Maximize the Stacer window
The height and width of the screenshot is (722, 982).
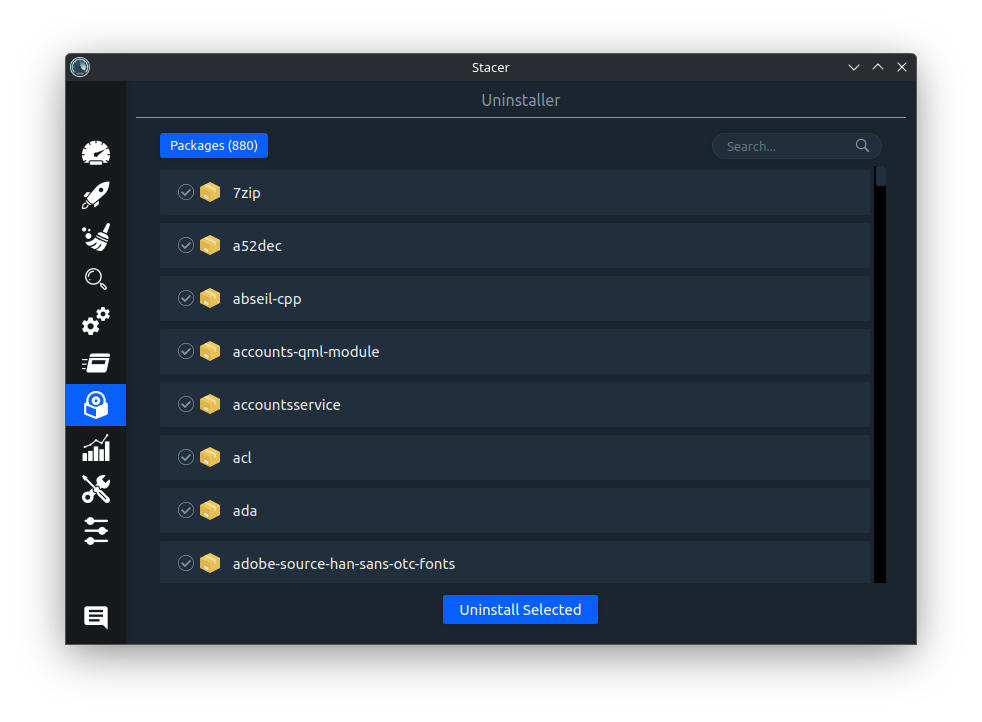(x=878, y=67)
